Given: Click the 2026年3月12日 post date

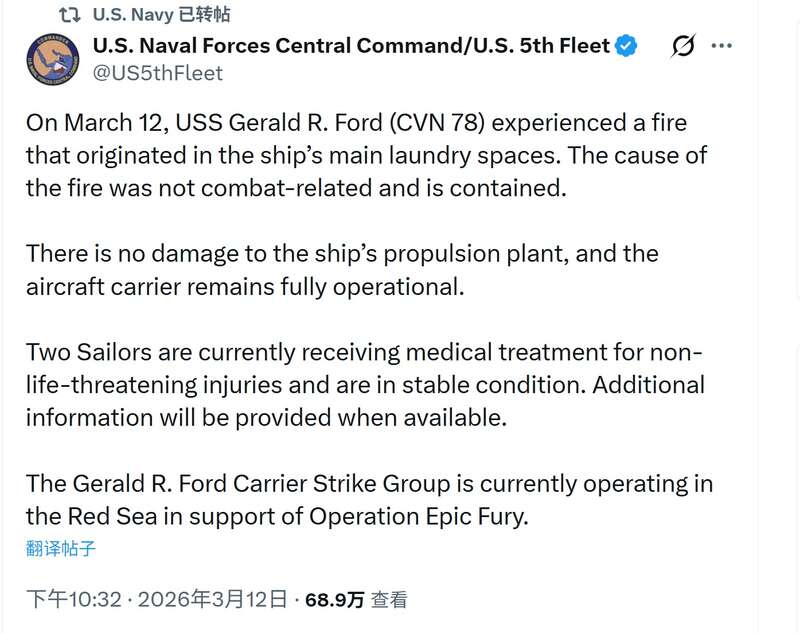Looking at the screenshot, I should click(213, 600).
